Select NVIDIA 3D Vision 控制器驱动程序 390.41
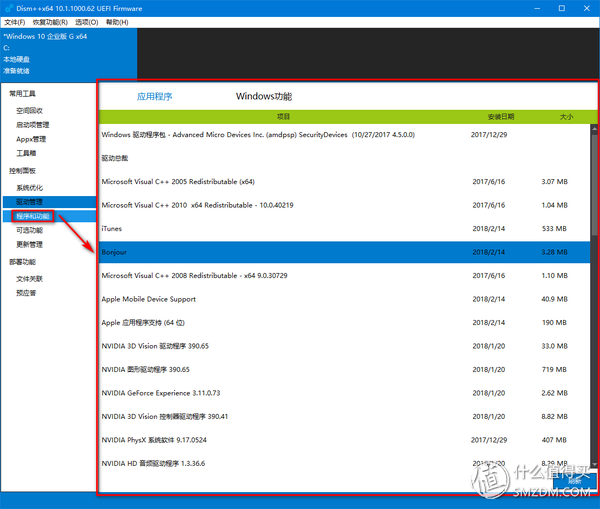Image resolution: width=600 pixels, height=509 pixels. point(344,416)
